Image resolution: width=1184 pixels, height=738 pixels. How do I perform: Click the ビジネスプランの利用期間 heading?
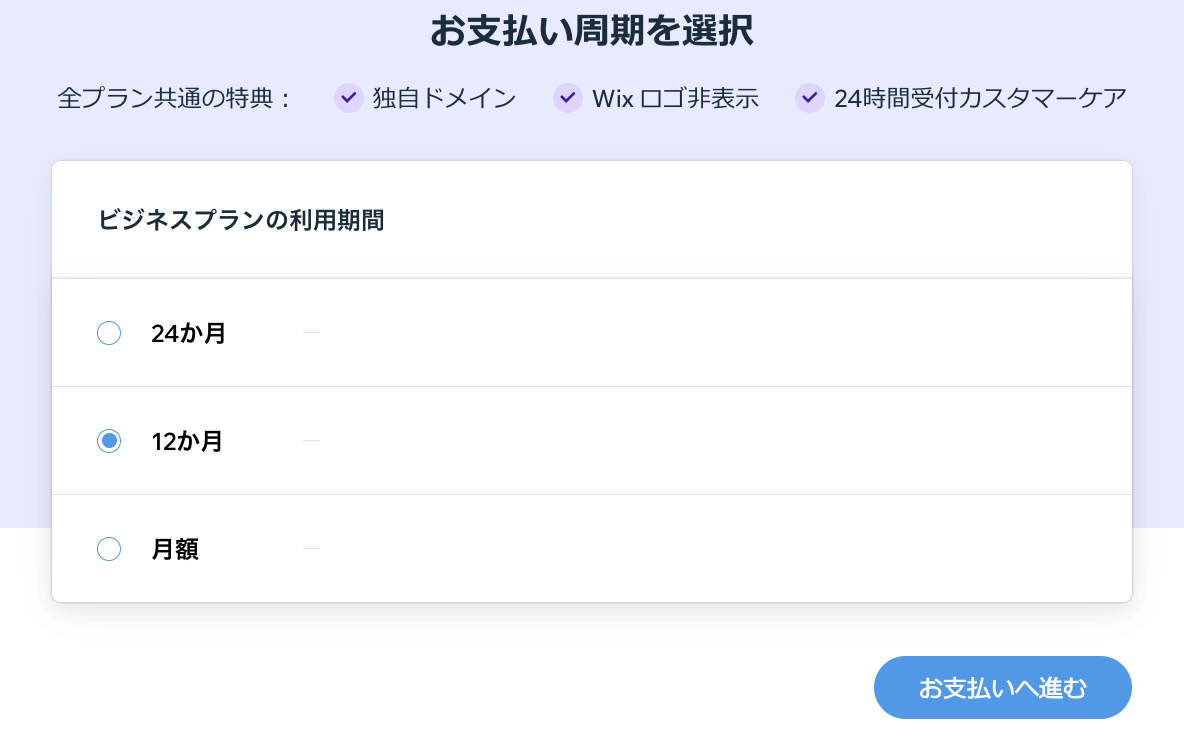241,221
